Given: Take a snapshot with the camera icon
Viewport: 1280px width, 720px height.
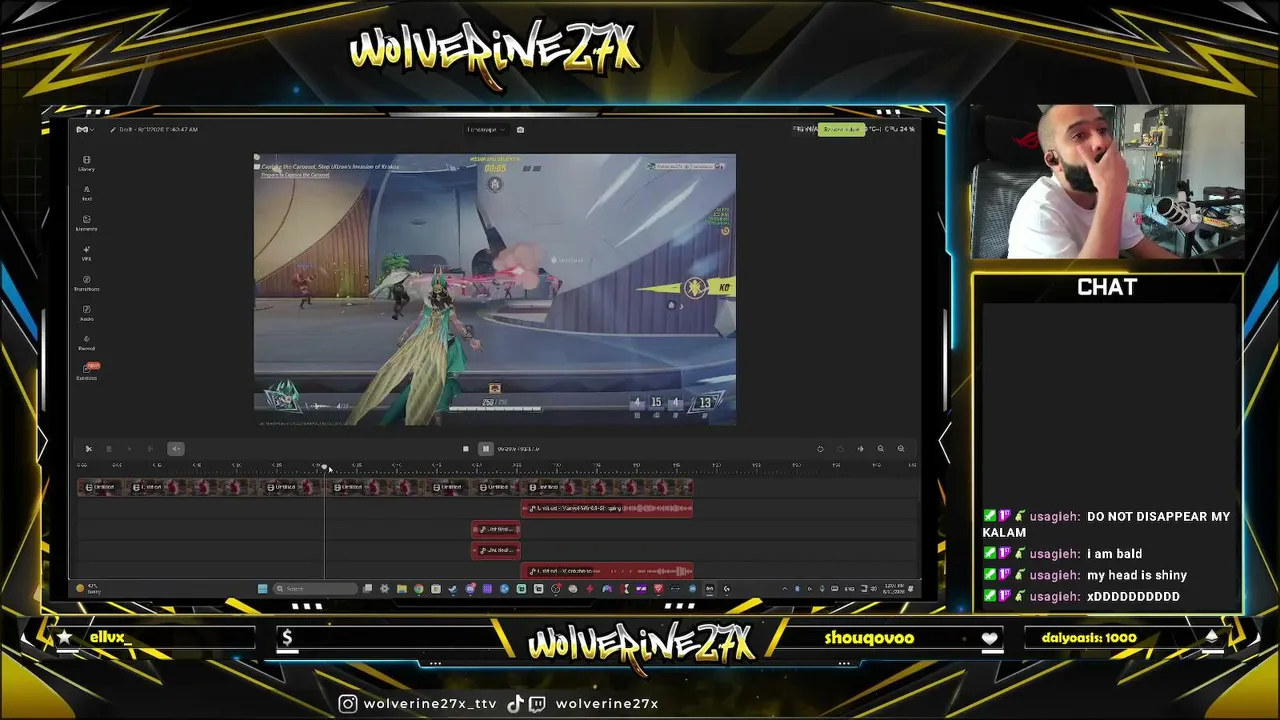Looking at the screenshot, I should click(520, 129).
